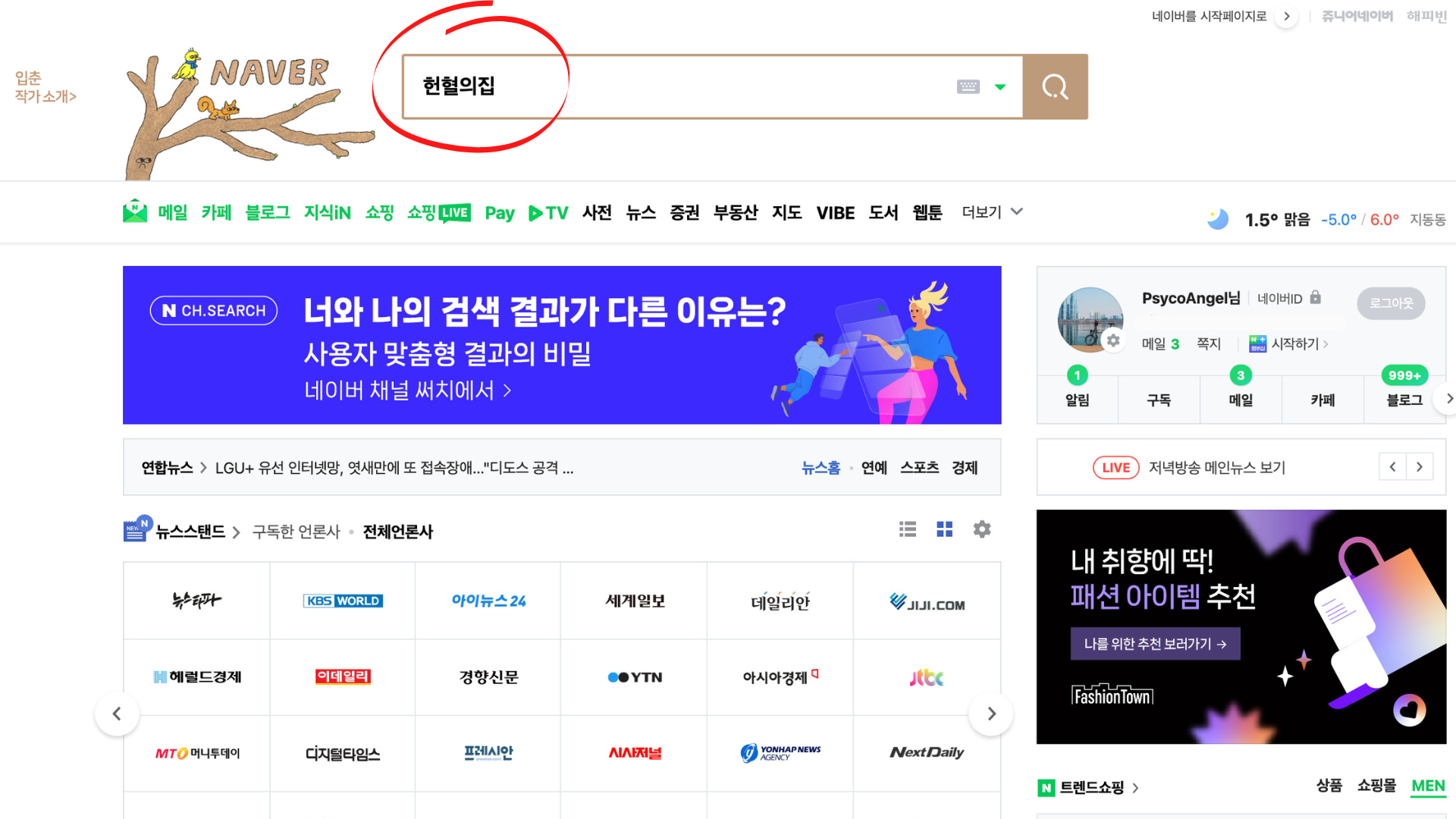Click the settings gear below the profile picture
The image size is (1456, 819).
(1113, 340)
